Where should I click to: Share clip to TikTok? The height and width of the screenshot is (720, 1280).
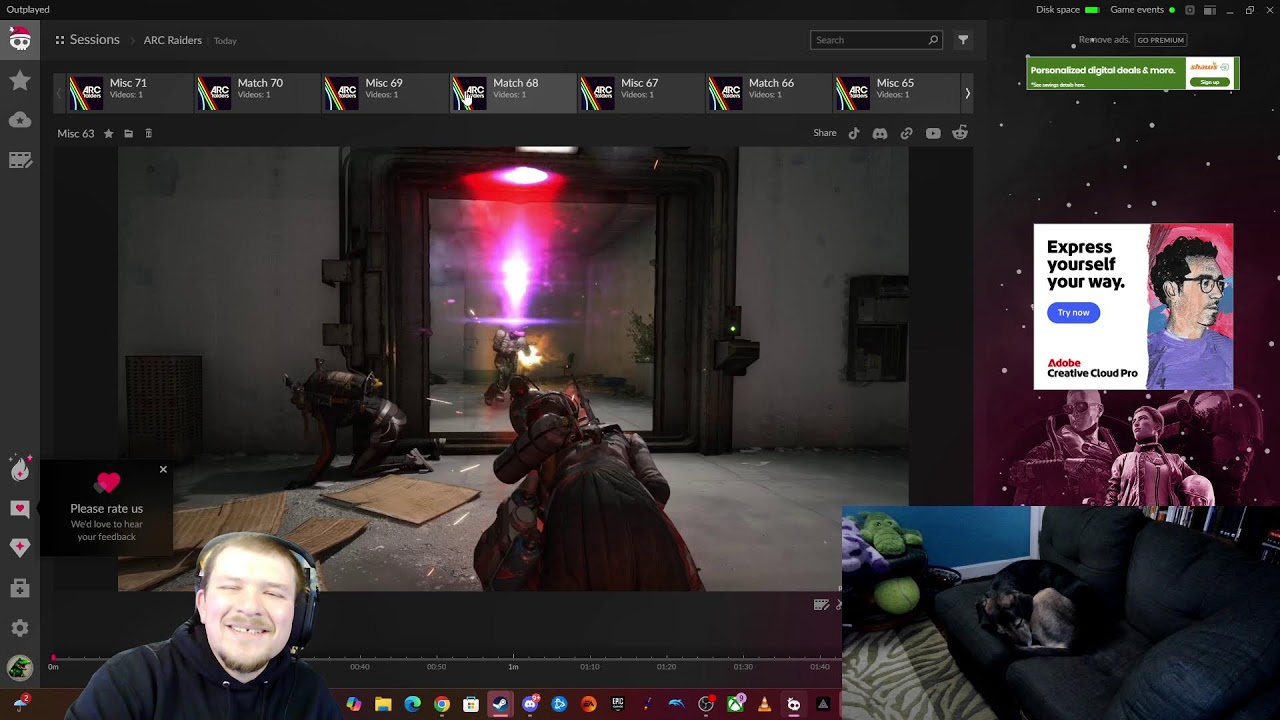point(854,133)
